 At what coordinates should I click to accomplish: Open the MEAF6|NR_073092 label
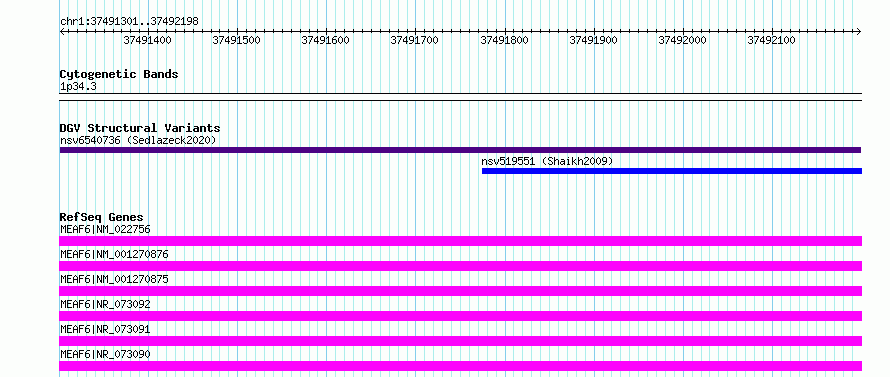pos(105,304)
